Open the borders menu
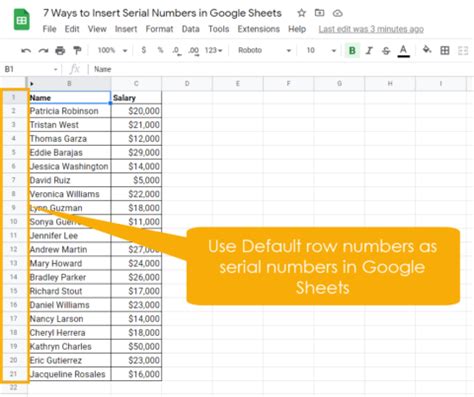This screenshot has height=397, width=474. [445, 51]
